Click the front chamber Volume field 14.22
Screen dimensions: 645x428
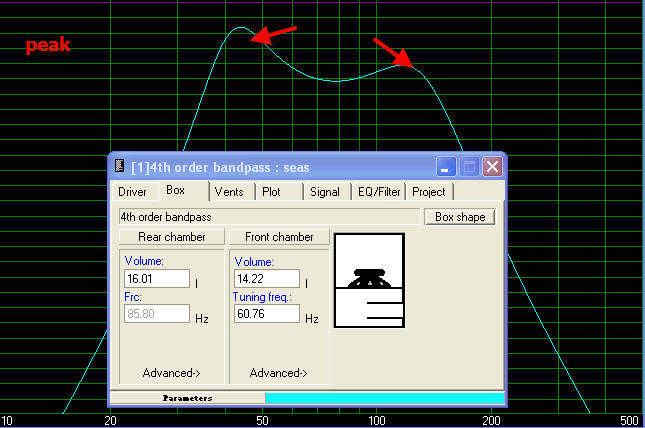pos(267,279)
